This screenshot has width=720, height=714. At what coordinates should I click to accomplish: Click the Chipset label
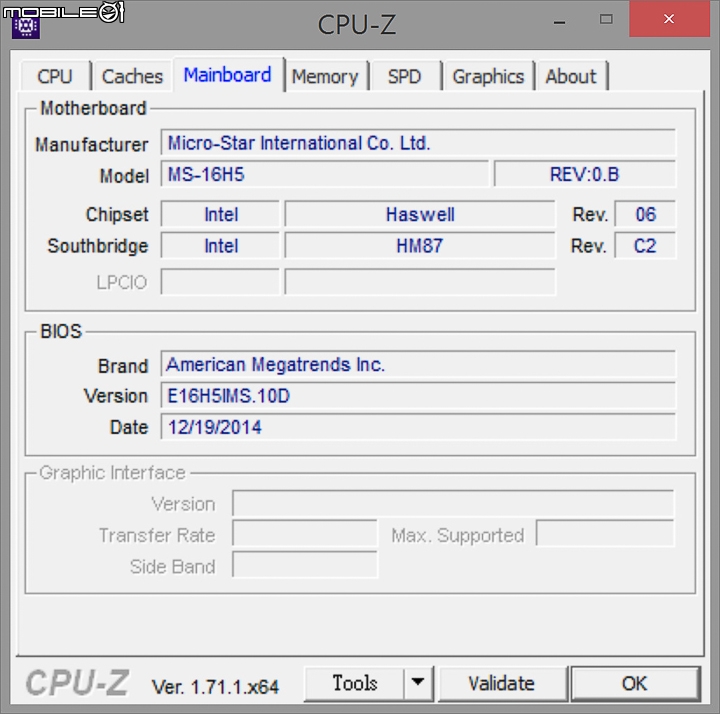click(x=117, y=214)
